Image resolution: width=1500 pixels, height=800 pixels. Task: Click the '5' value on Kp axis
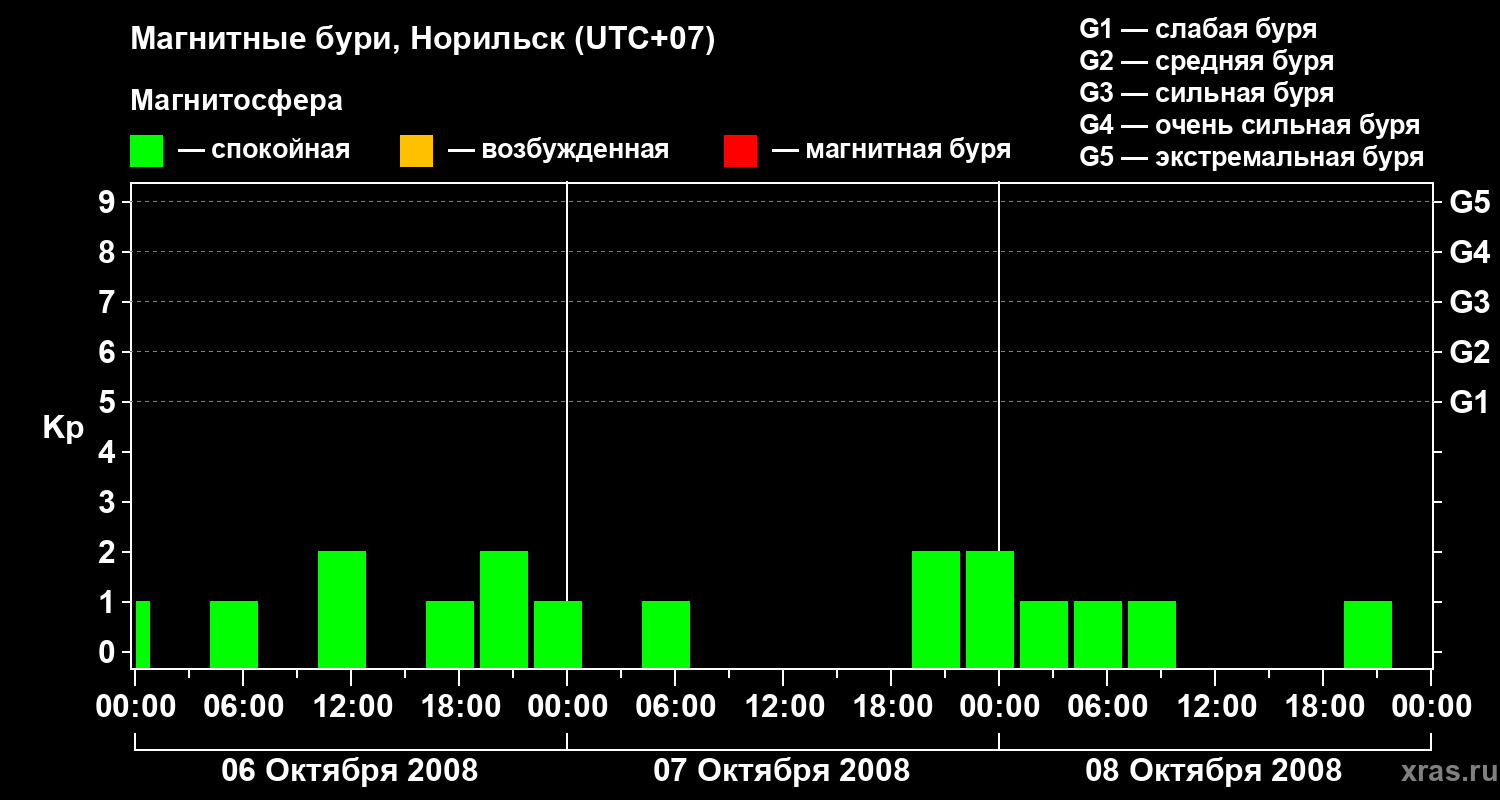(109, 402)
